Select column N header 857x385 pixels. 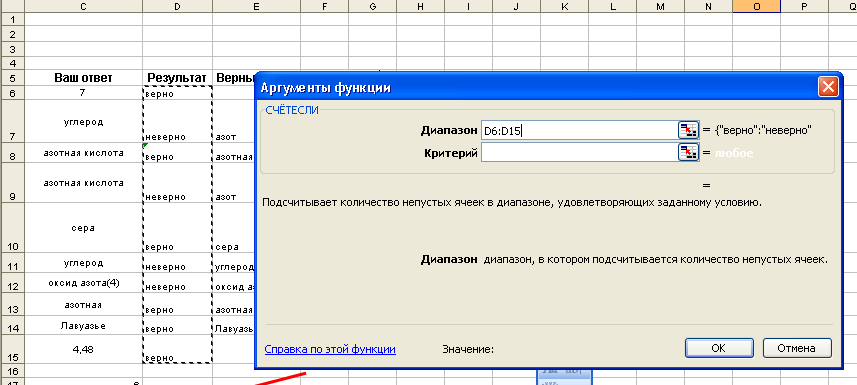[709, 6]
